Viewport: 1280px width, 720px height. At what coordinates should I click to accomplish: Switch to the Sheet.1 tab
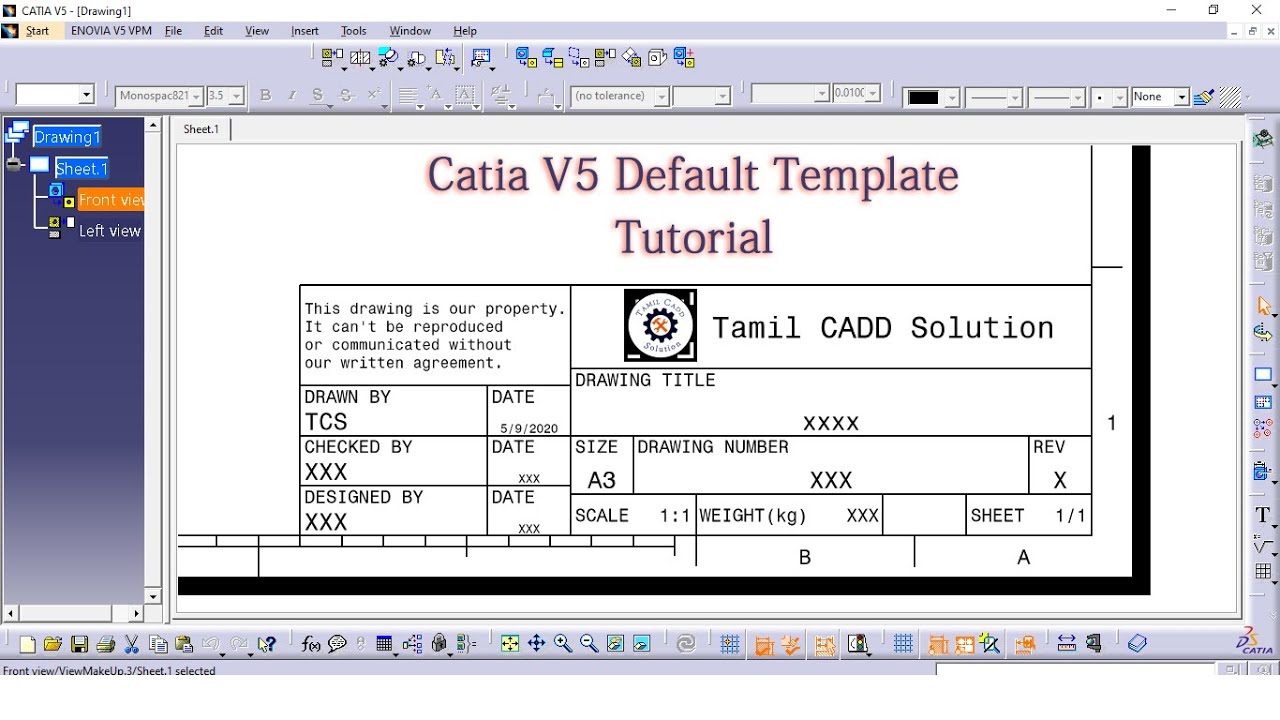(x=201, y=129)
